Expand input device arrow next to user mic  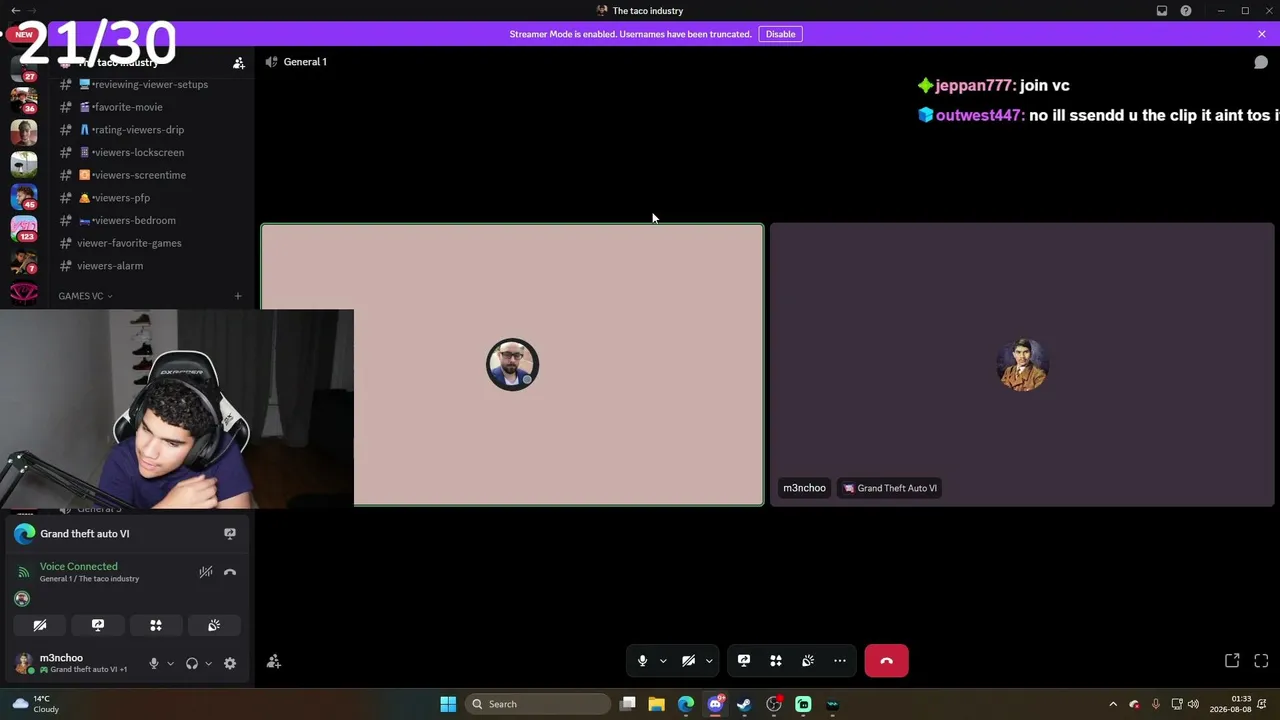coord(170,663)
